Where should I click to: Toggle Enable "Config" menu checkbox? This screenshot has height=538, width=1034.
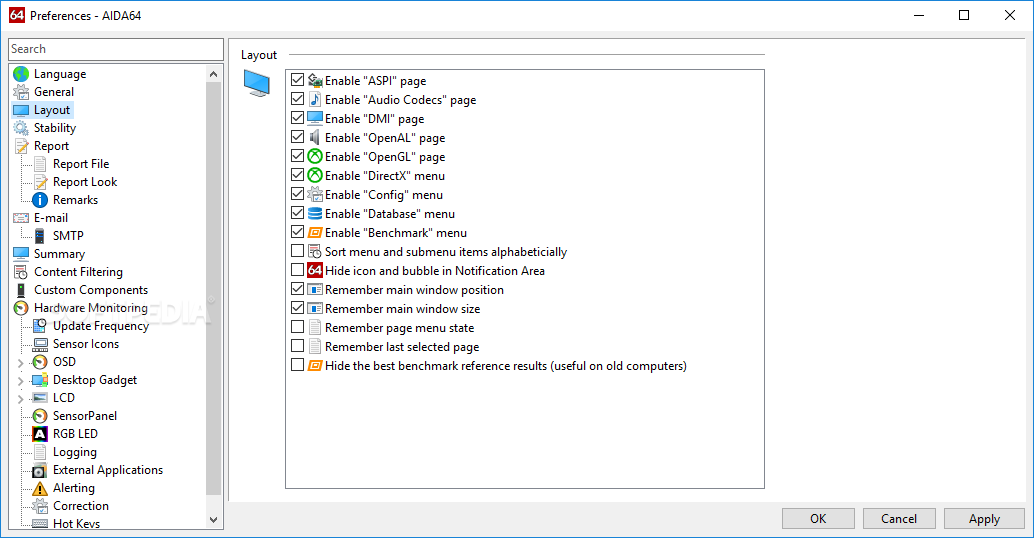pyautogui.click(x=297, y=194)
